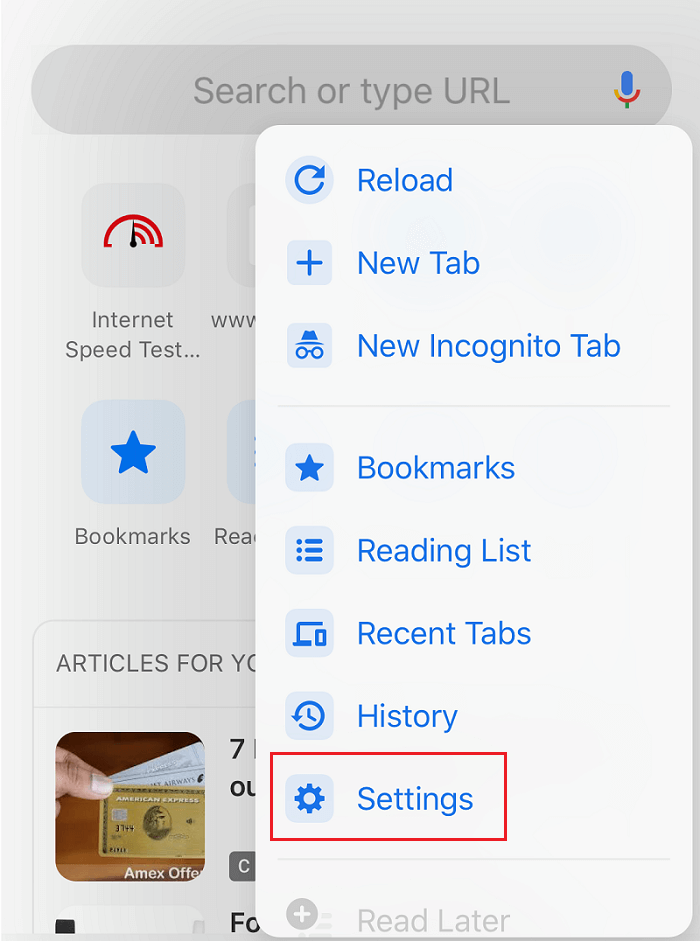Open Bookmarks from the menu

pyautogui.click(x=435, y=467)
